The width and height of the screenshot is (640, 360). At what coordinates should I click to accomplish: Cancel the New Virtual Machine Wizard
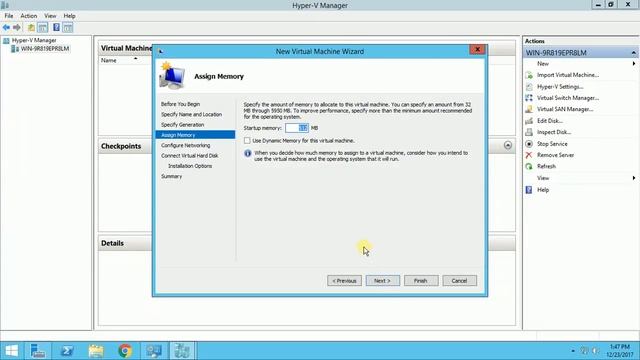tap(459, 281)
